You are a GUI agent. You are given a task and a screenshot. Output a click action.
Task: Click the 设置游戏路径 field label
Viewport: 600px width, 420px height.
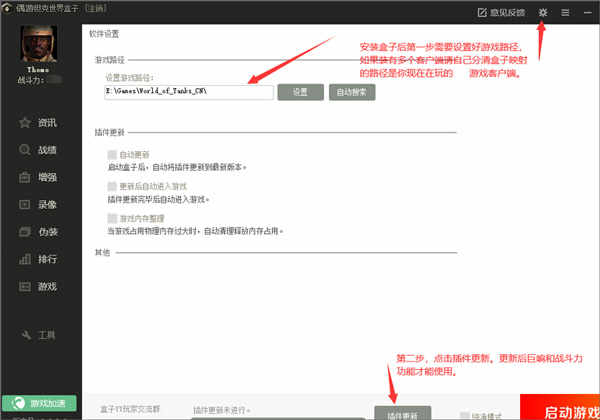tap(129, 78)
